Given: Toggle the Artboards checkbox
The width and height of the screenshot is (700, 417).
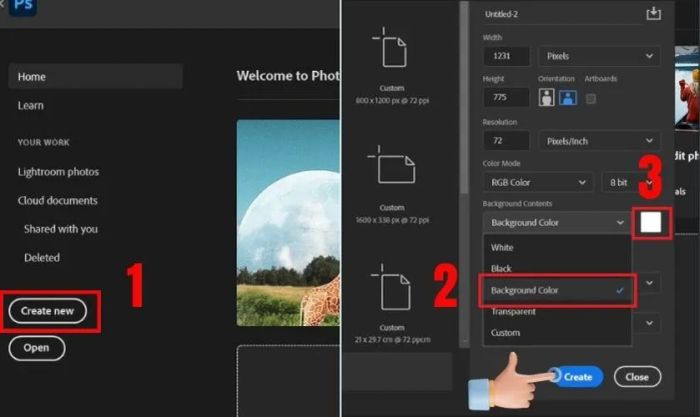Looking at the screenshot, I should [591, 99].
